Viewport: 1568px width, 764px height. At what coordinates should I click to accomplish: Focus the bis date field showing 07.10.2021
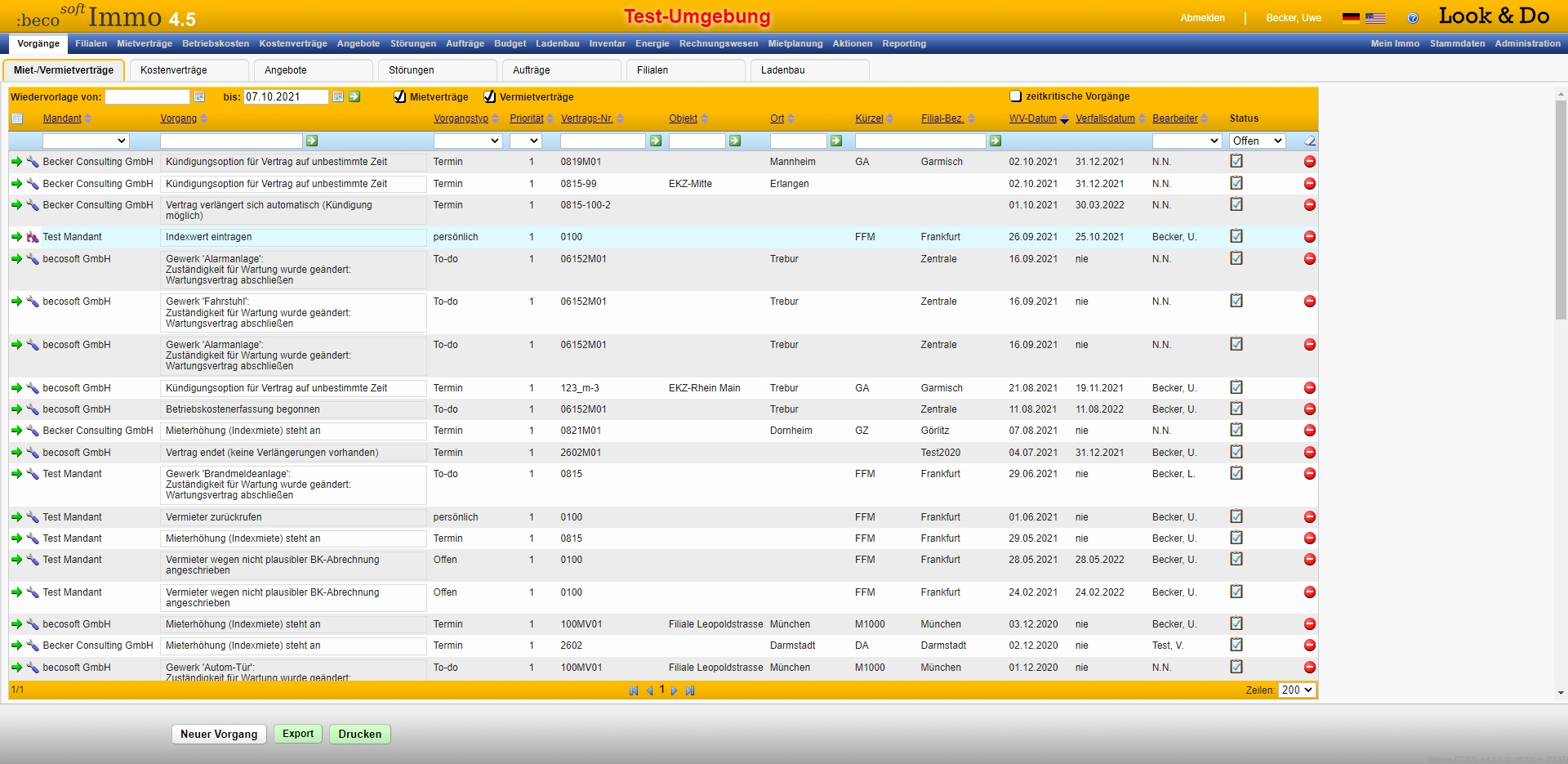[286, 97]
